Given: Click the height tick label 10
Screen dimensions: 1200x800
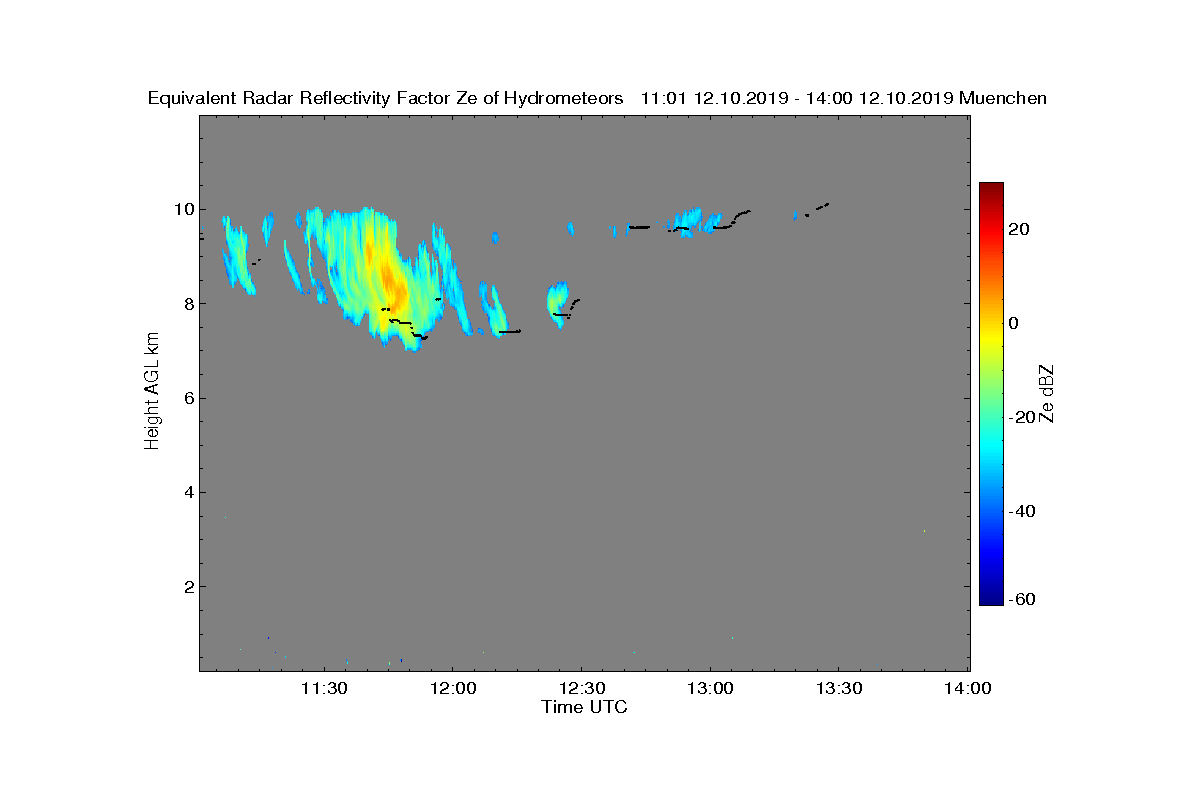Looking at the screenshot, I should click(182, 210).
